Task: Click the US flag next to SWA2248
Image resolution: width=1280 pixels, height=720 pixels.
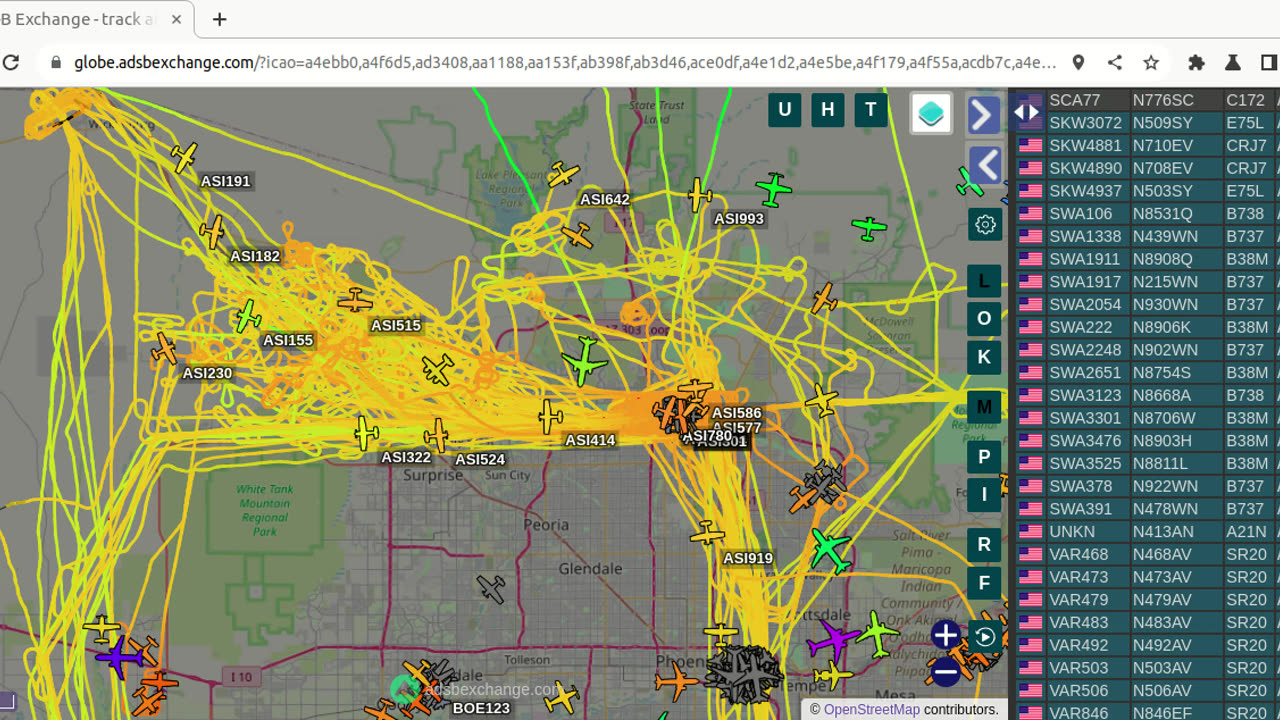Action: (x=1030, y=350)
